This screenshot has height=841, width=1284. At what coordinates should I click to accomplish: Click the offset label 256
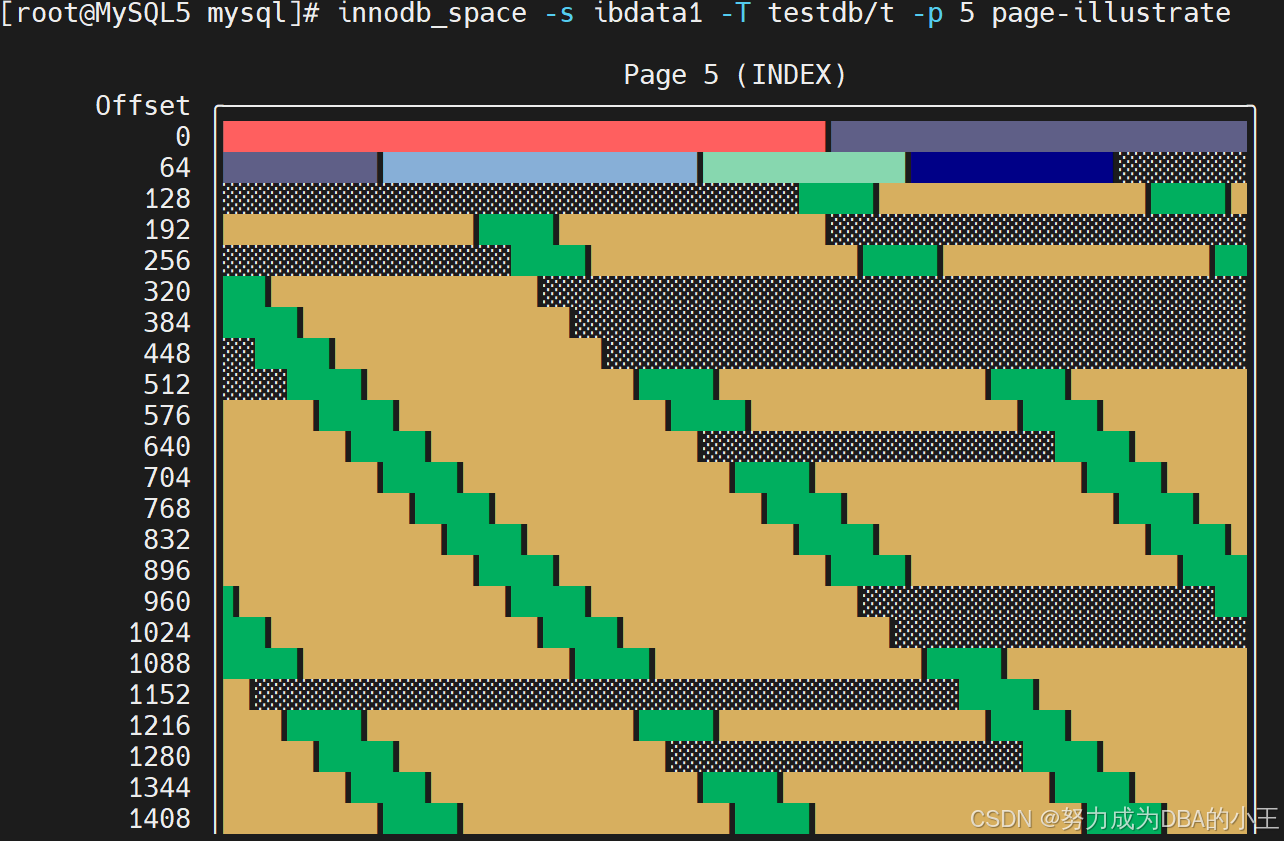coord(167,261)
